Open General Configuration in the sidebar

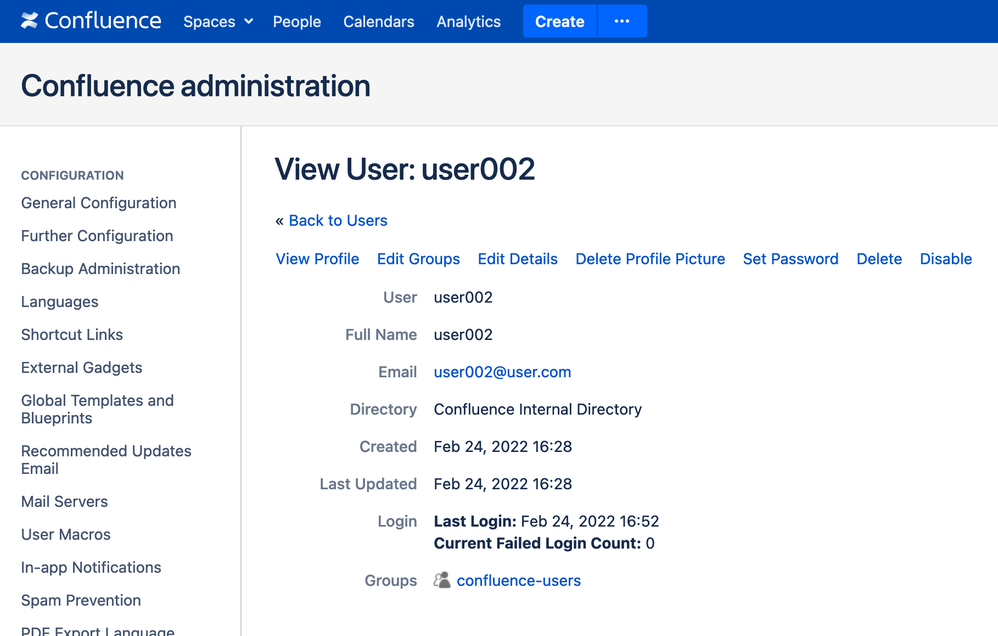click(98, 202)
